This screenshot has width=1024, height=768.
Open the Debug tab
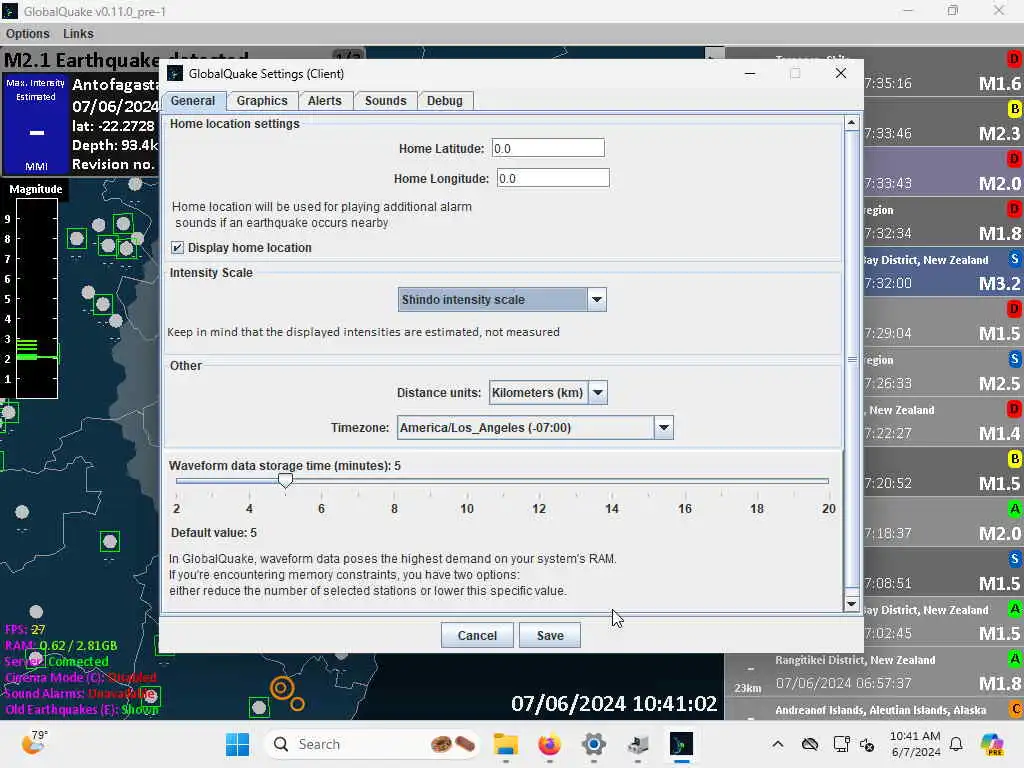point(445,101)
